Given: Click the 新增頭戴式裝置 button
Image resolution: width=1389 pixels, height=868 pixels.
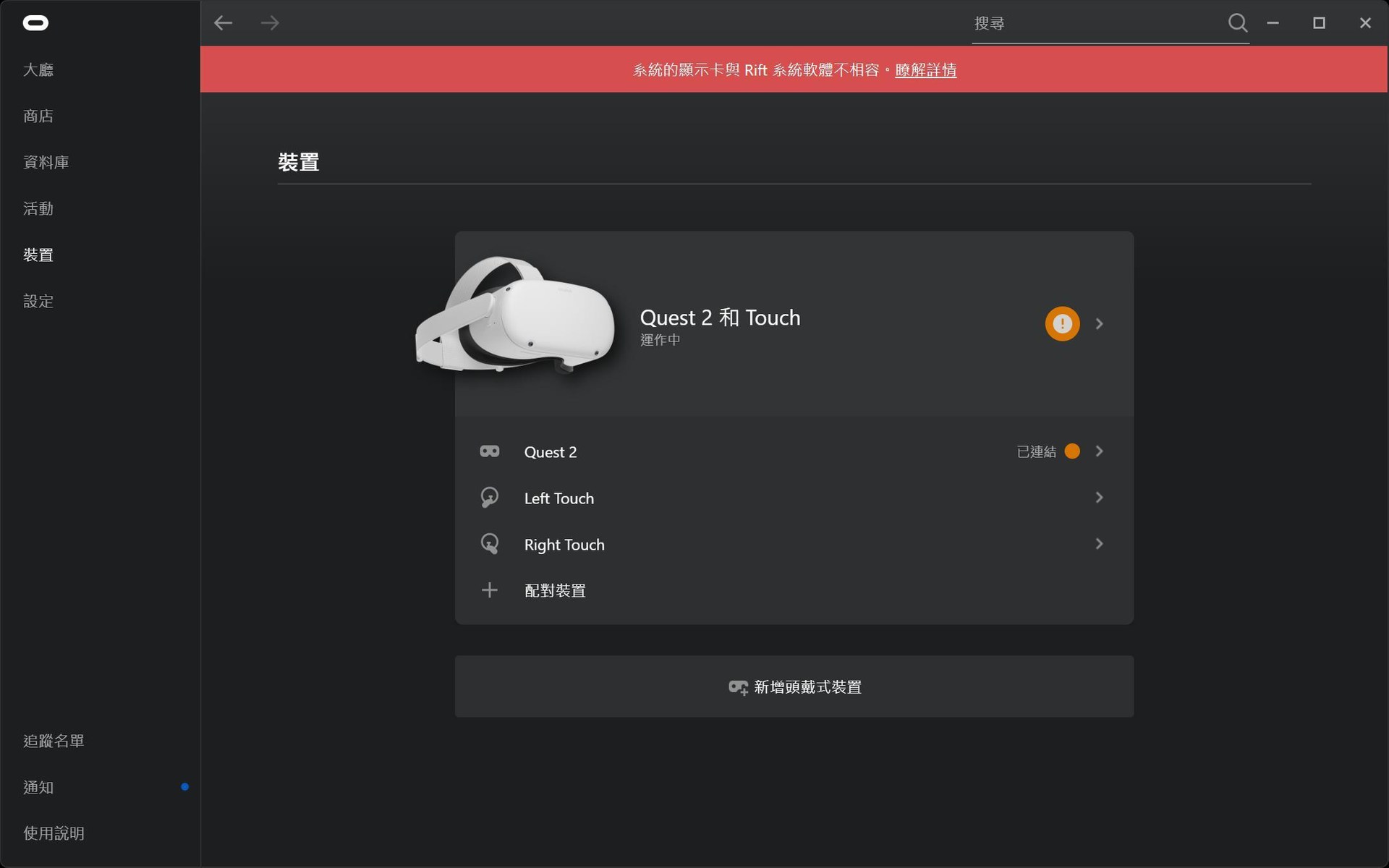Looking at the screenshot, I should click(x=794, y=687).
